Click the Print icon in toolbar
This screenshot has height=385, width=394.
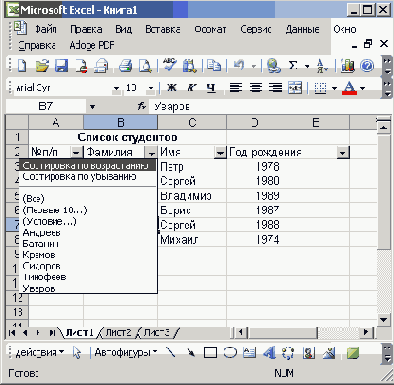(125, 65)
